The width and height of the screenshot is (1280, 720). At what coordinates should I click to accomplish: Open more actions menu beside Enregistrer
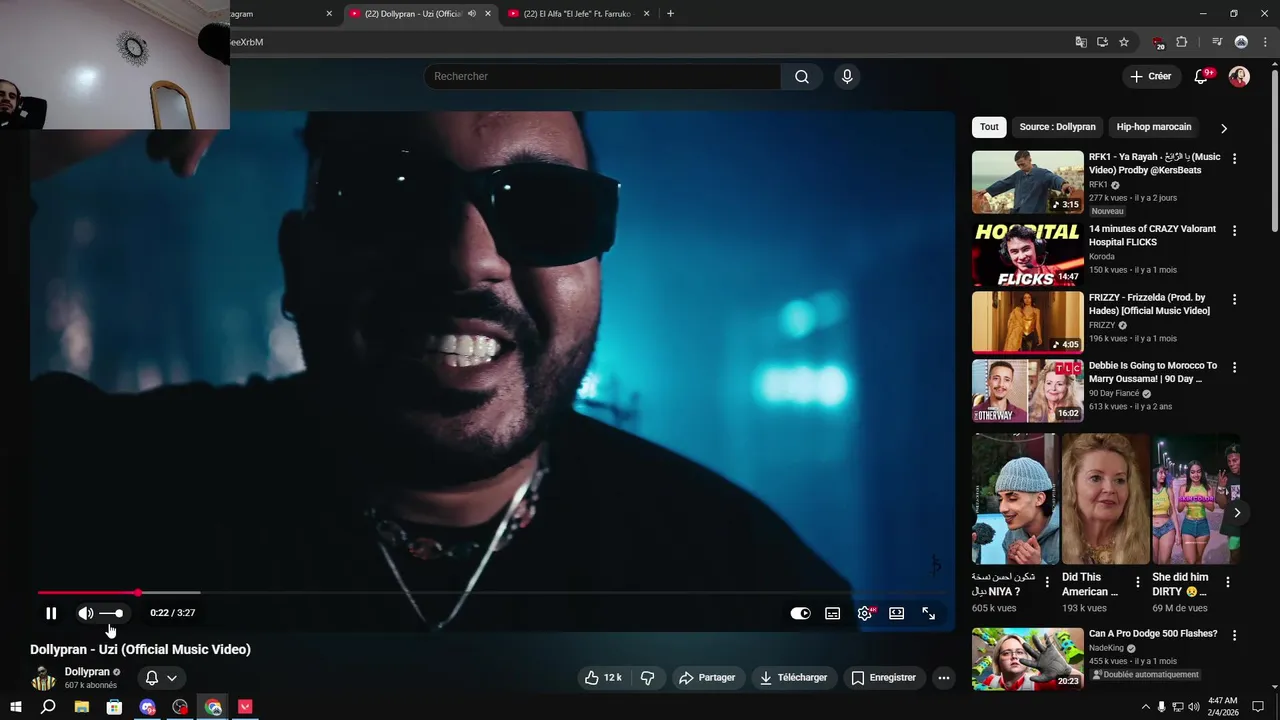click(x=943, y=677)
